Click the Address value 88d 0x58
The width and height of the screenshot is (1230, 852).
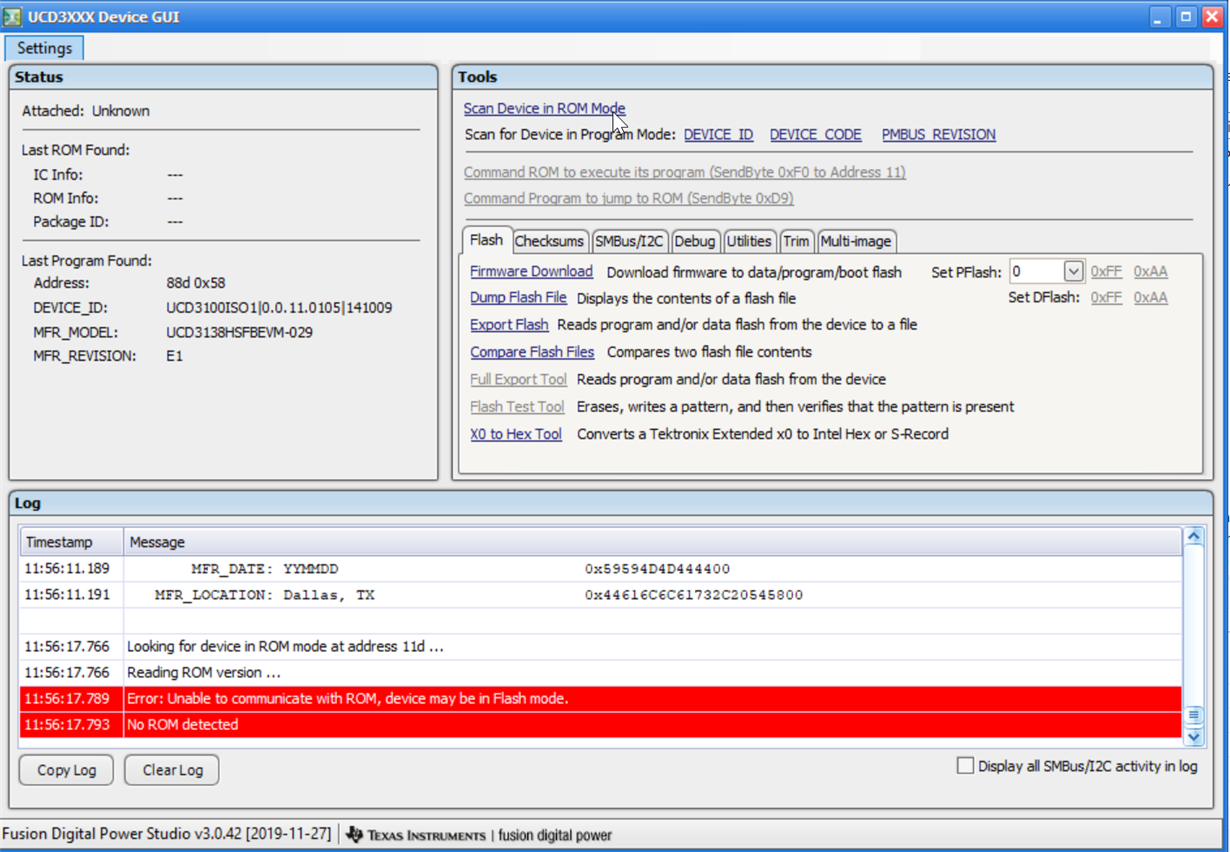coord(196,283)
